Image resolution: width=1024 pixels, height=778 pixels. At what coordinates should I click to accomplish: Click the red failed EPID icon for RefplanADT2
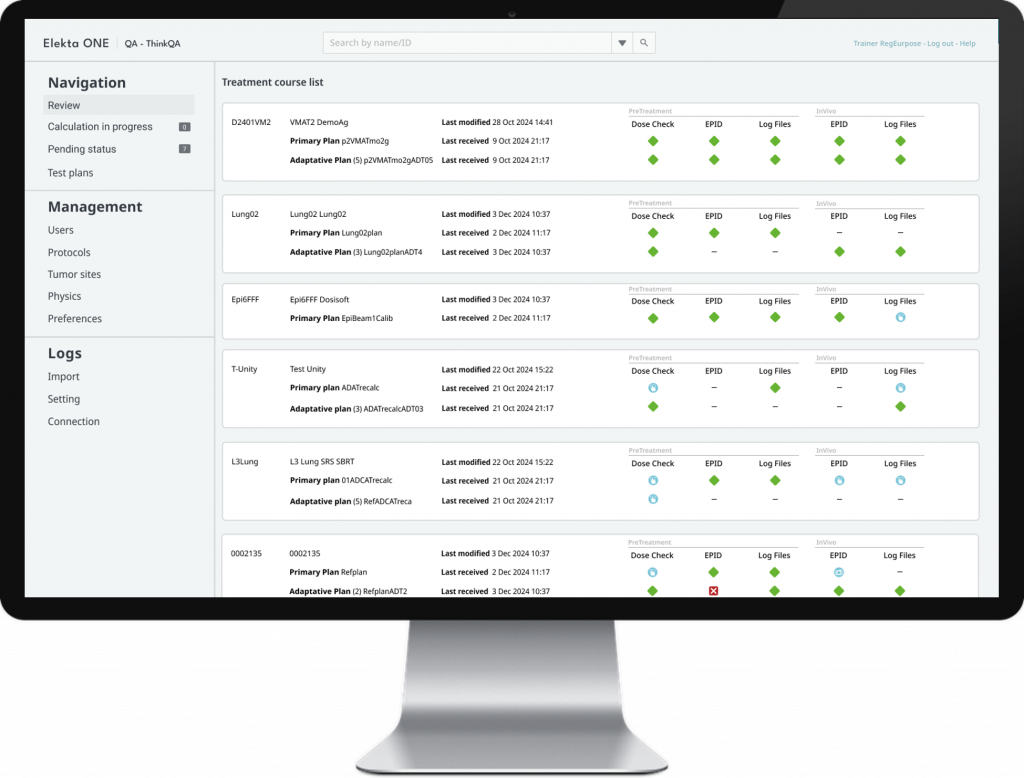(x=714, y=591)
